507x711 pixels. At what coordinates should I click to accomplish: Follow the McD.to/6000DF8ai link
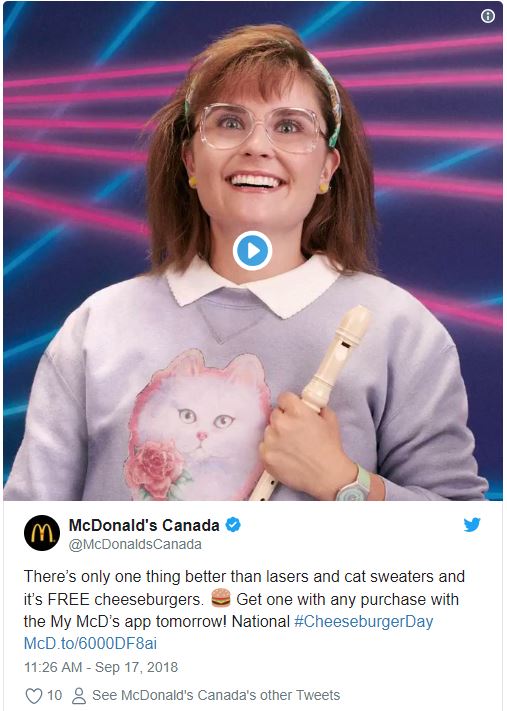pos(90,643)
